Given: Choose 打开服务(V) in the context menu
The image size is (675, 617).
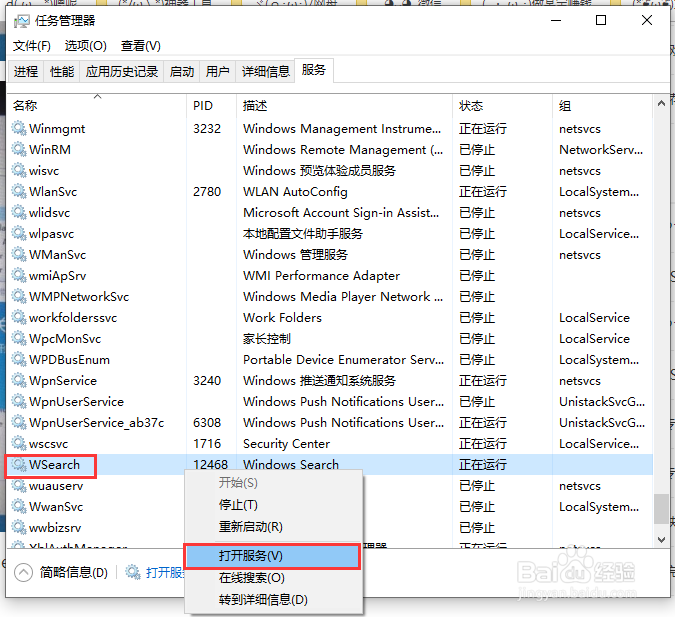Looking at the screenshot, I should [272, 556].
